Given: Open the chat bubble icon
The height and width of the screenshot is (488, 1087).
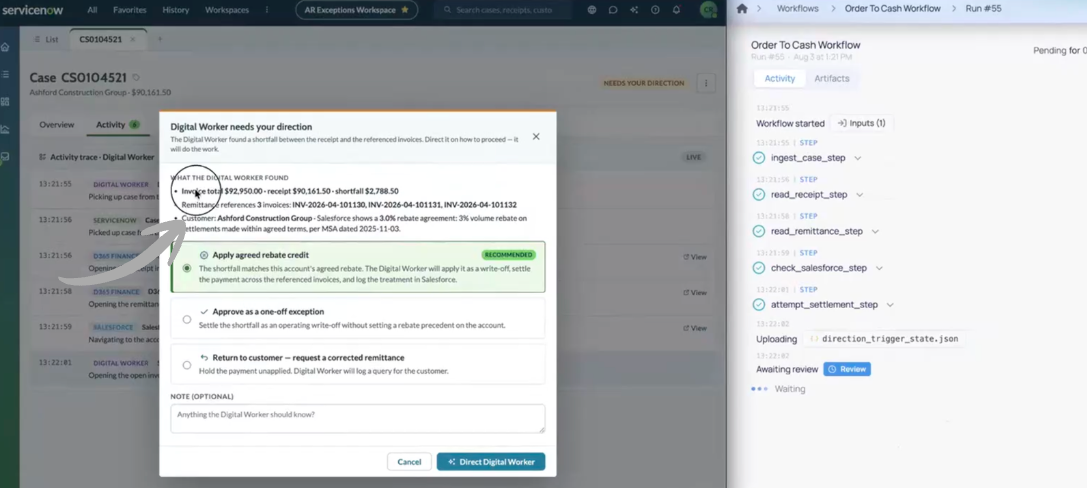Looking at the screenshot, I should [613, 10].
